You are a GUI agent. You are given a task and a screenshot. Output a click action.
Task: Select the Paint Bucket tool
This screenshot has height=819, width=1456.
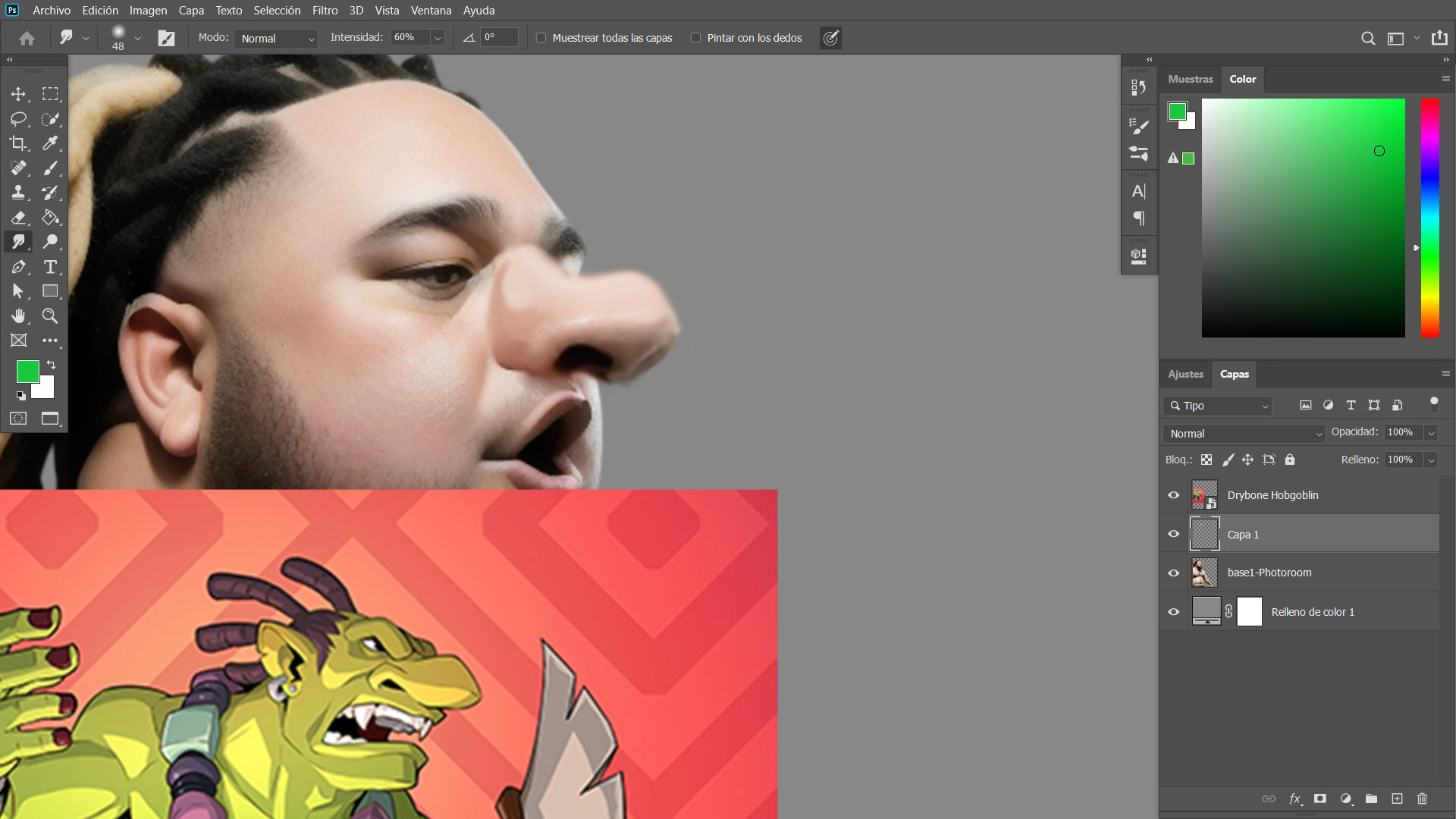[50, 218]
